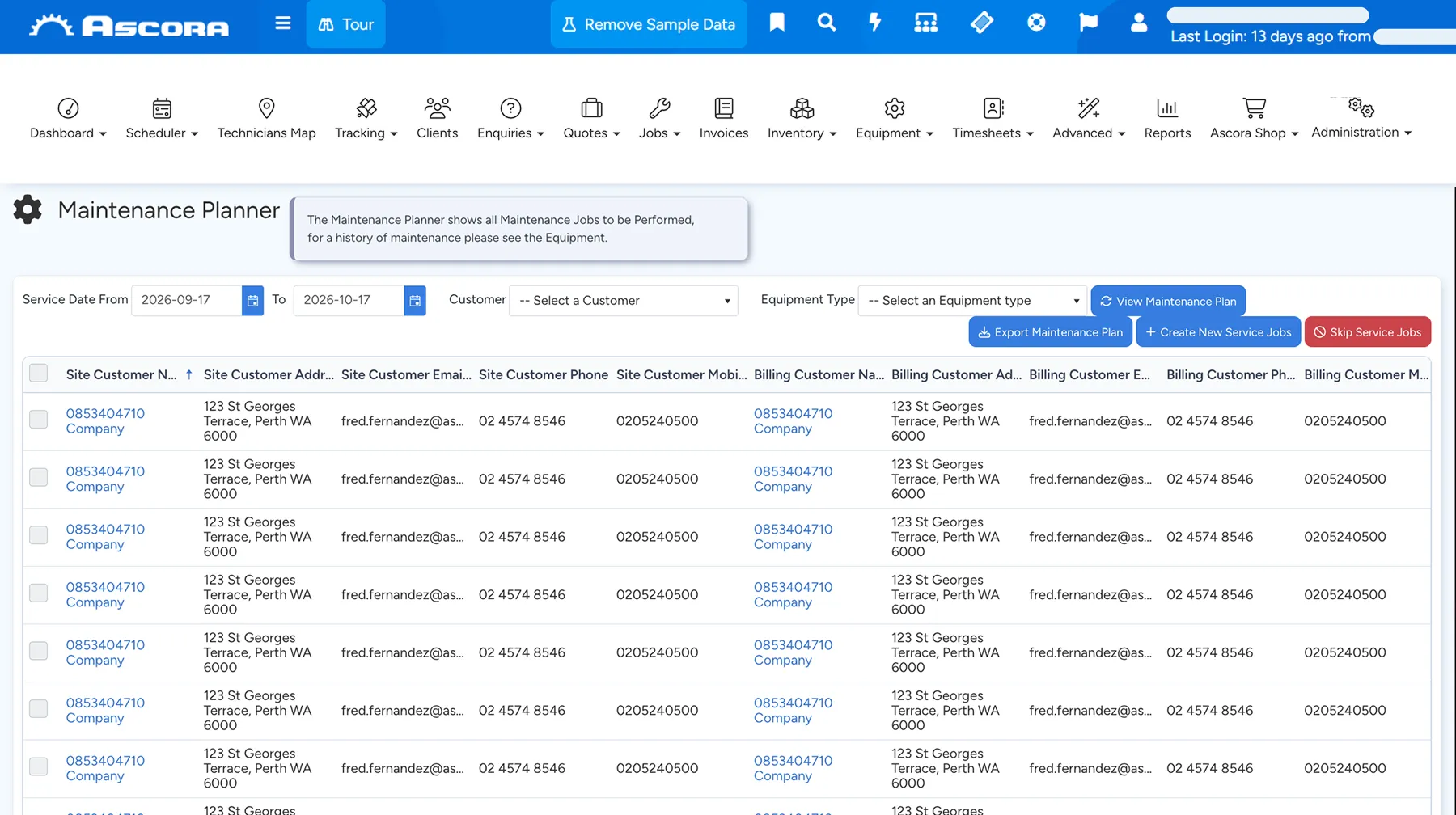Expand the Scheduler menu
This screenshot has width=1456, height=815.
pos(162,118)
